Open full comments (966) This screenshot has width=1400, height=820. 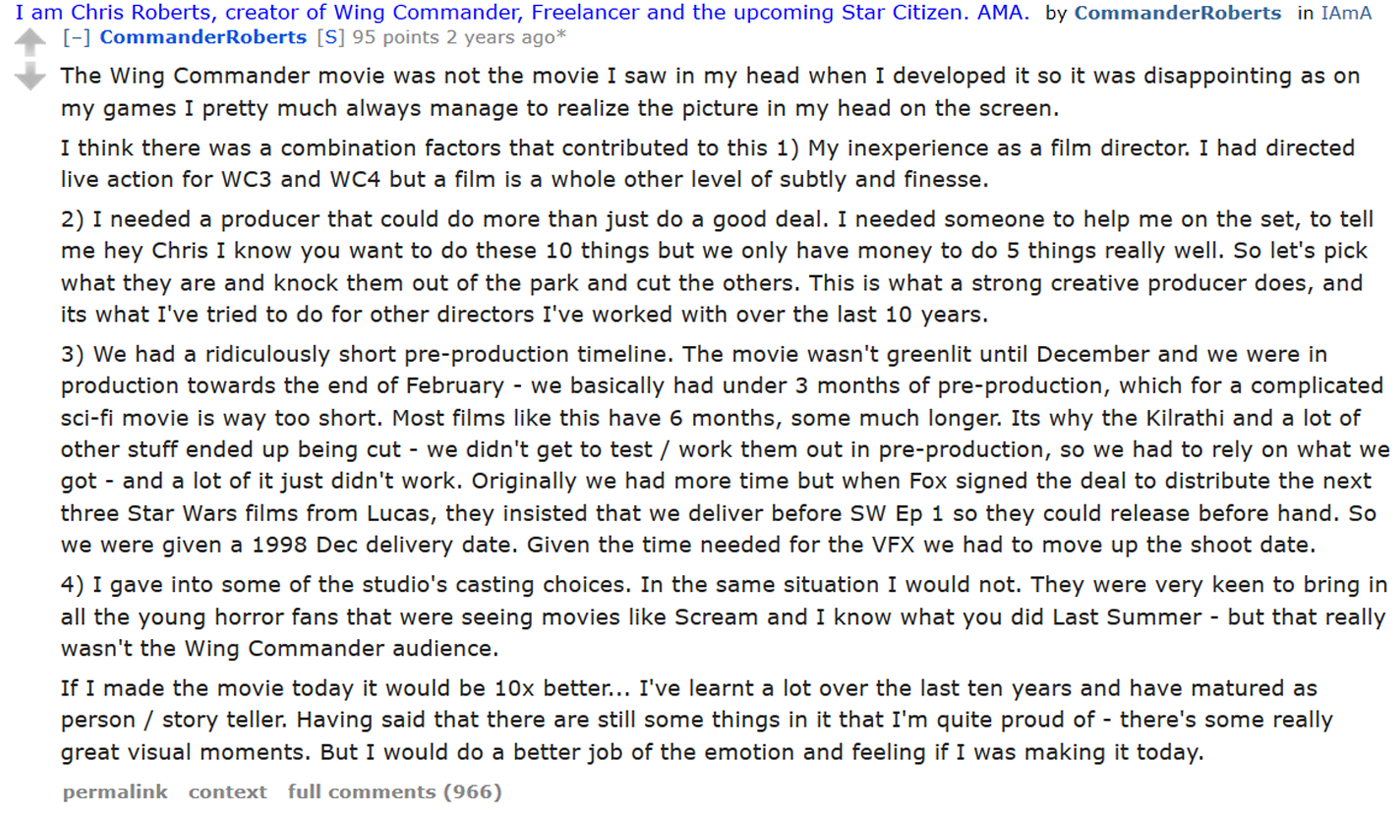pyautogui.click(x=395, y=792)
